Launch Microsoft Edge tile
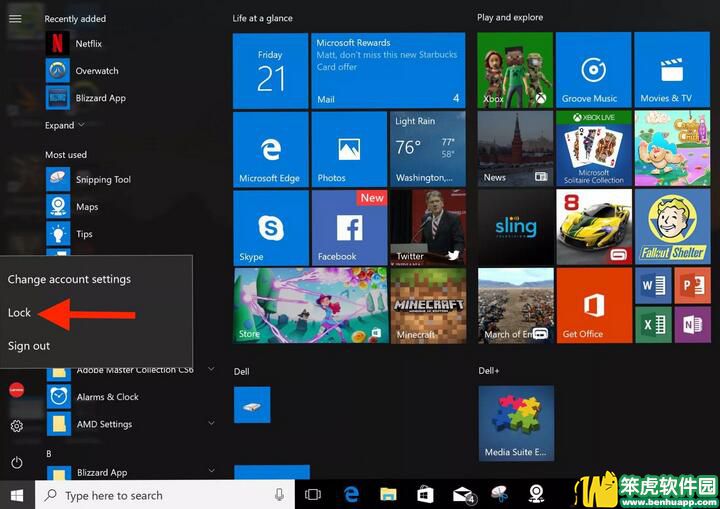 coord(270,149)
